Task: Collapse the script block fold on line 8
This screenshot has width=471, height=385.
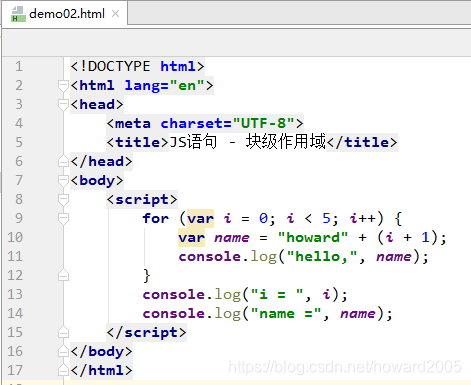Action: click(63, 199)
